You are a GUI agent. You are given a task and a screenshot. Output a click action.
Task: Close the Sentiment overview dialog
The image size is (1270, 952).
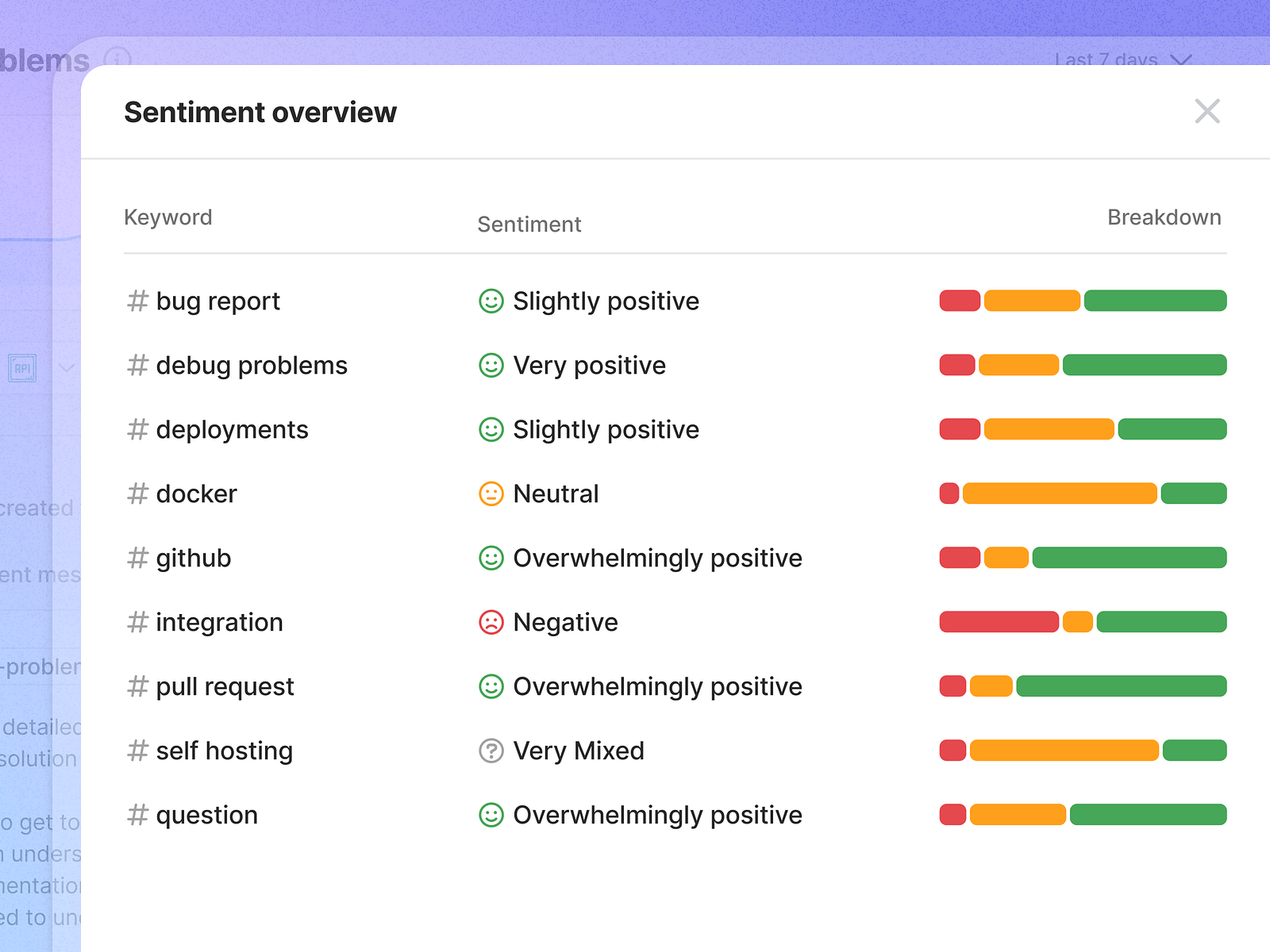coord(1207,112)
